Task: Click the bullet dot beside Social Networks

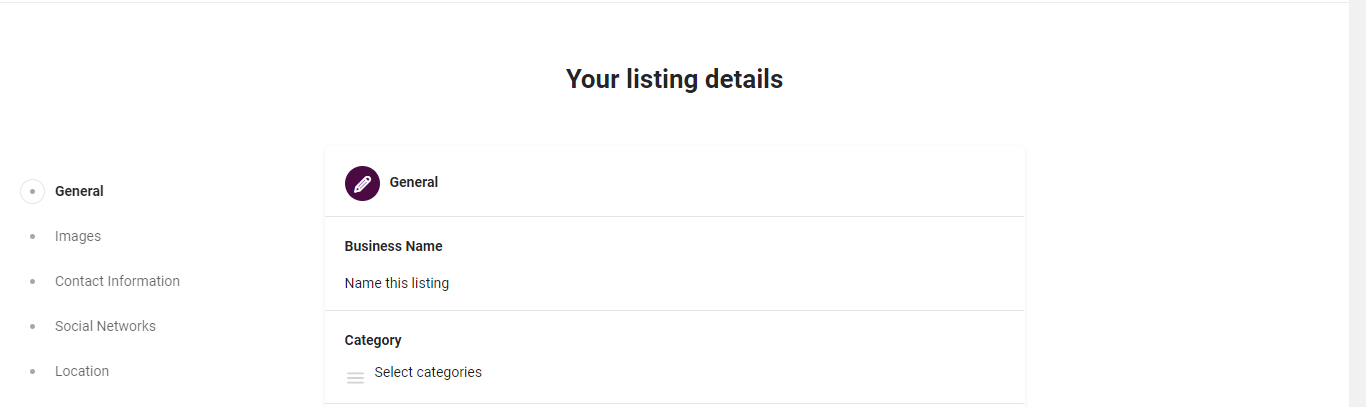Action: 32,327
